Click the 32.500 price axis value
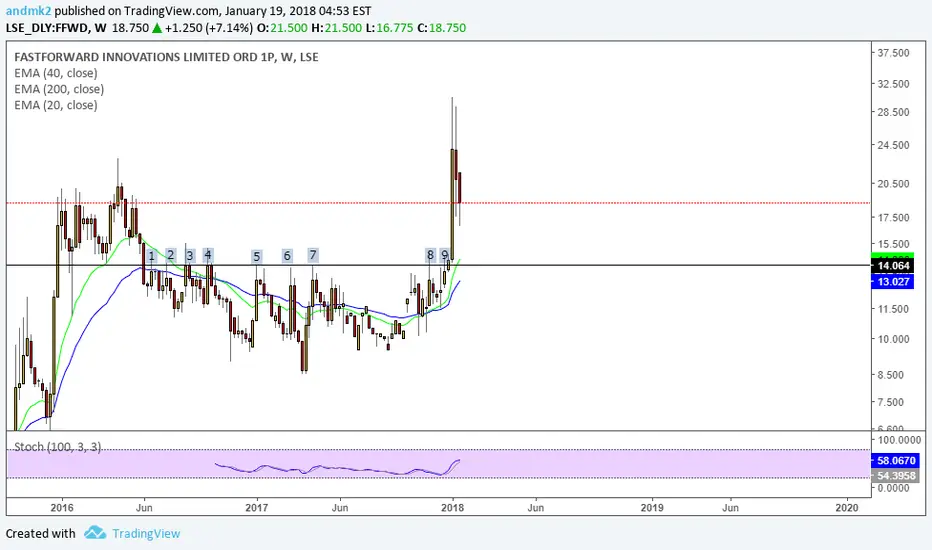 [x=893, y=84]
